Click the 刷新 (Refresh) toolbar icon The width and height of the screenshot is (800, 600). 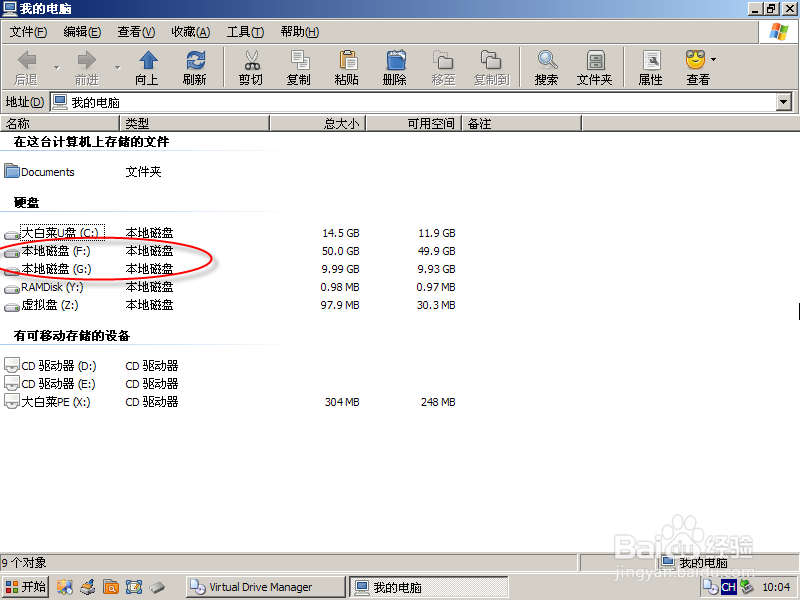(196, 60)
